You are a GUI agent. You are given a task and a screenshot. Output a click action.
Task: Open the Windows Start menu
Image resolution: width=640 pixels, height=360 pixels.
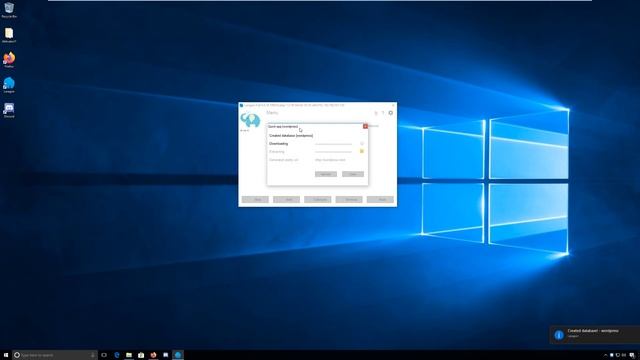6,355
